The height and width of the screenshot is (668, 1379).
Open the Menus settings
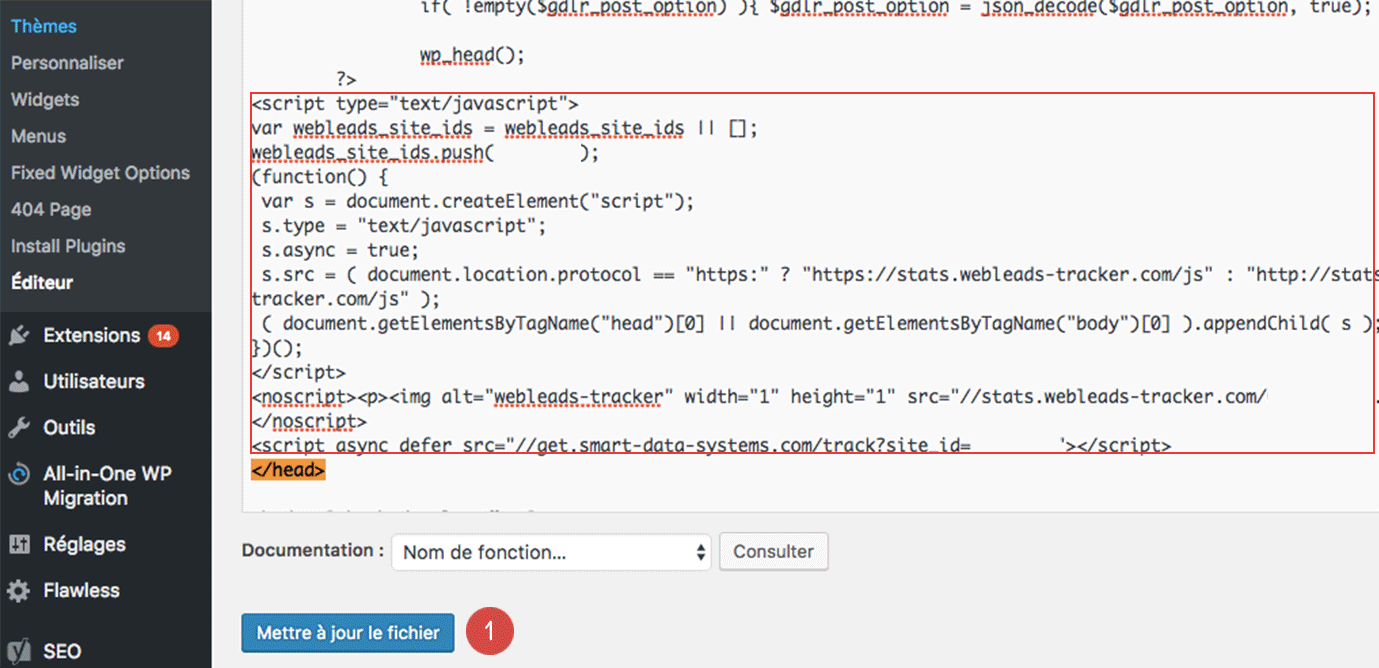(x=38, y=136)
